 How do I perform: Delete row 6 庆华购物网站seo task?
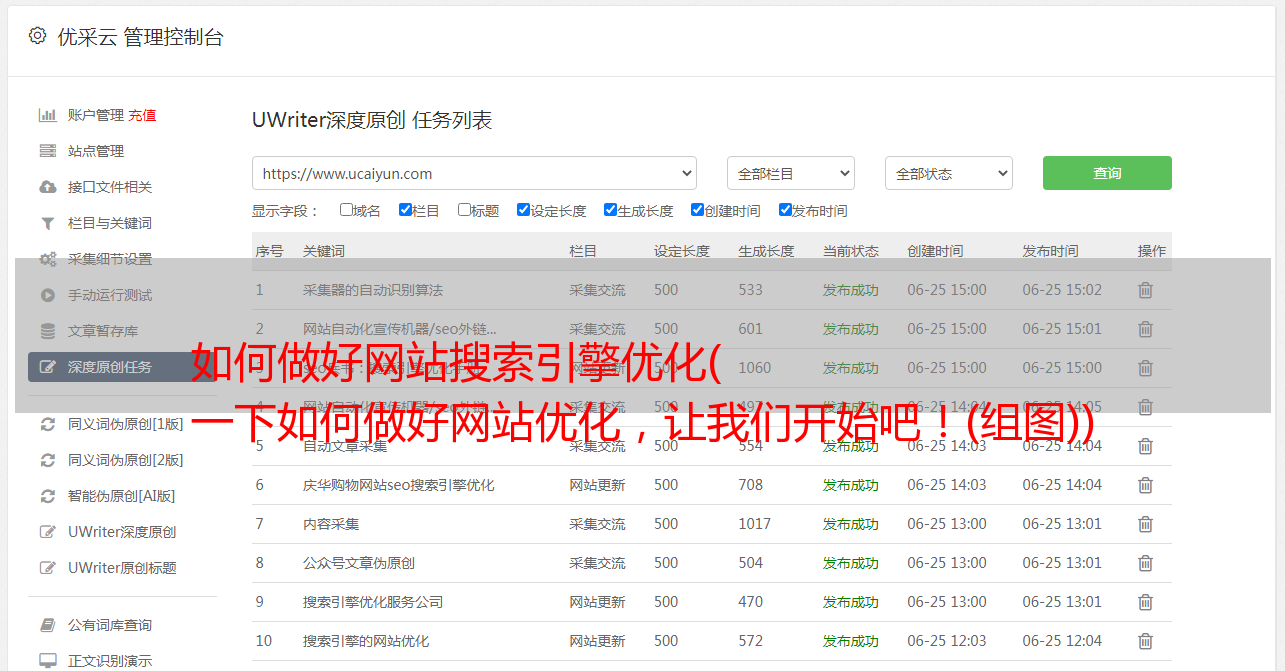click(1146, 485)
